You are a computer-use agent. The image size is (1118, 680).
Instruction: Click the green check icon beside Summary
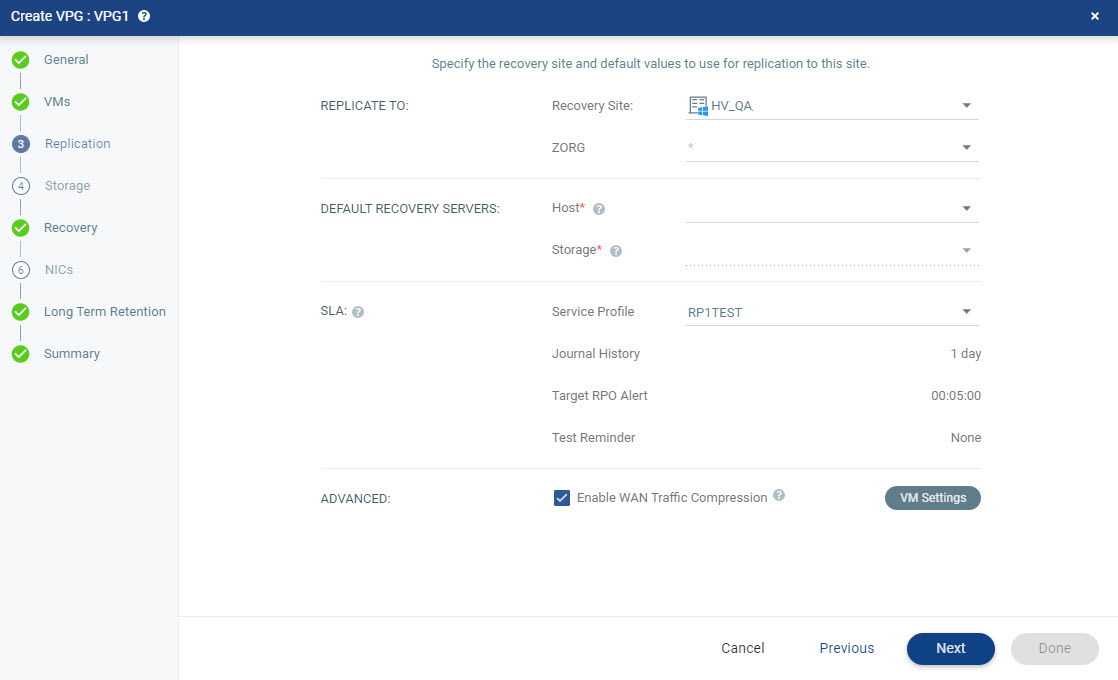pyautogui.click(x=21, y=354)
